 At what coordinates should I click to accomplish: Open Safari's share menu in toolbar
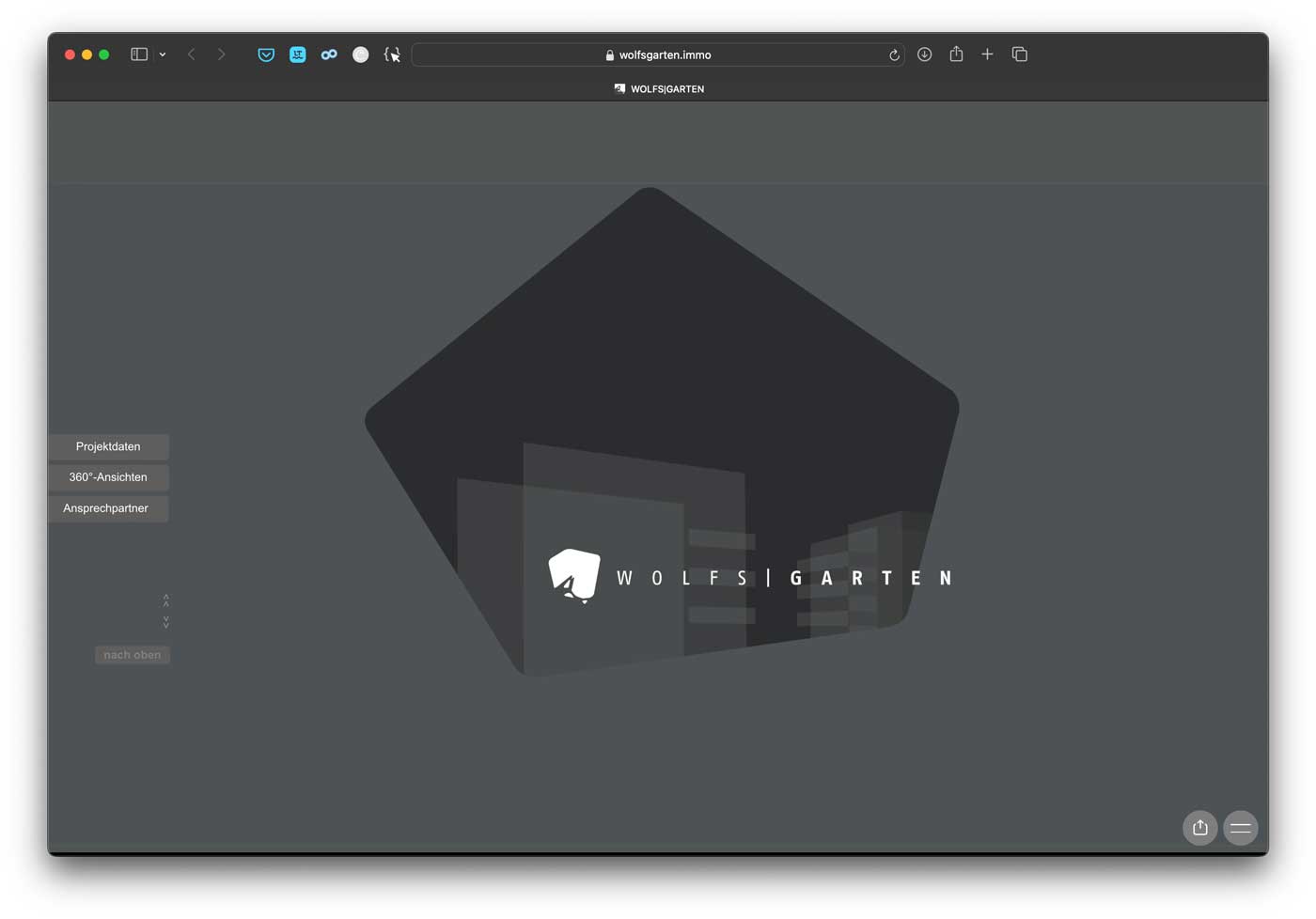(956, 55)
